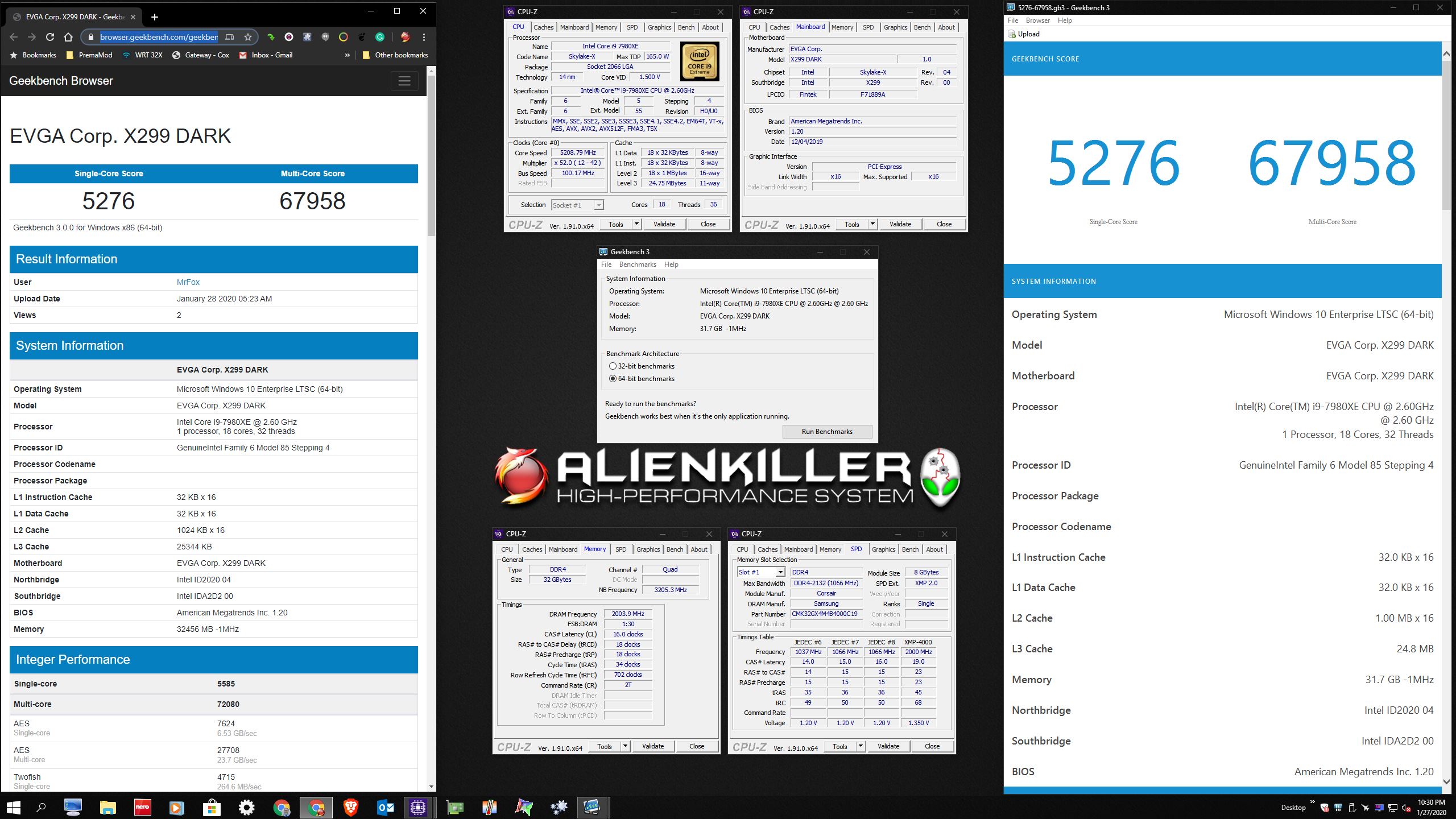1456x819 pixels.
Task: Click the muted speaker icon in system tray
Action: coord(1407,808)
